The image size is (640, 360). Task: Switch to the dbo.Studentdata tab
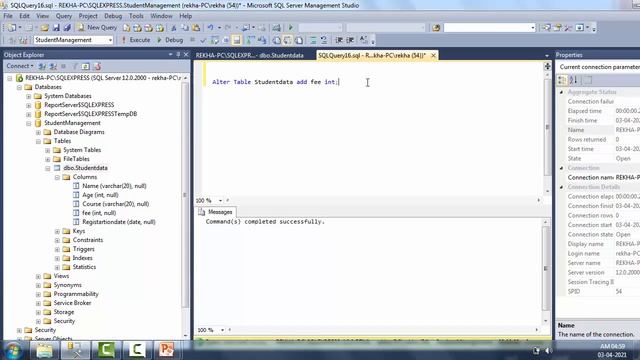coord(249,56)
